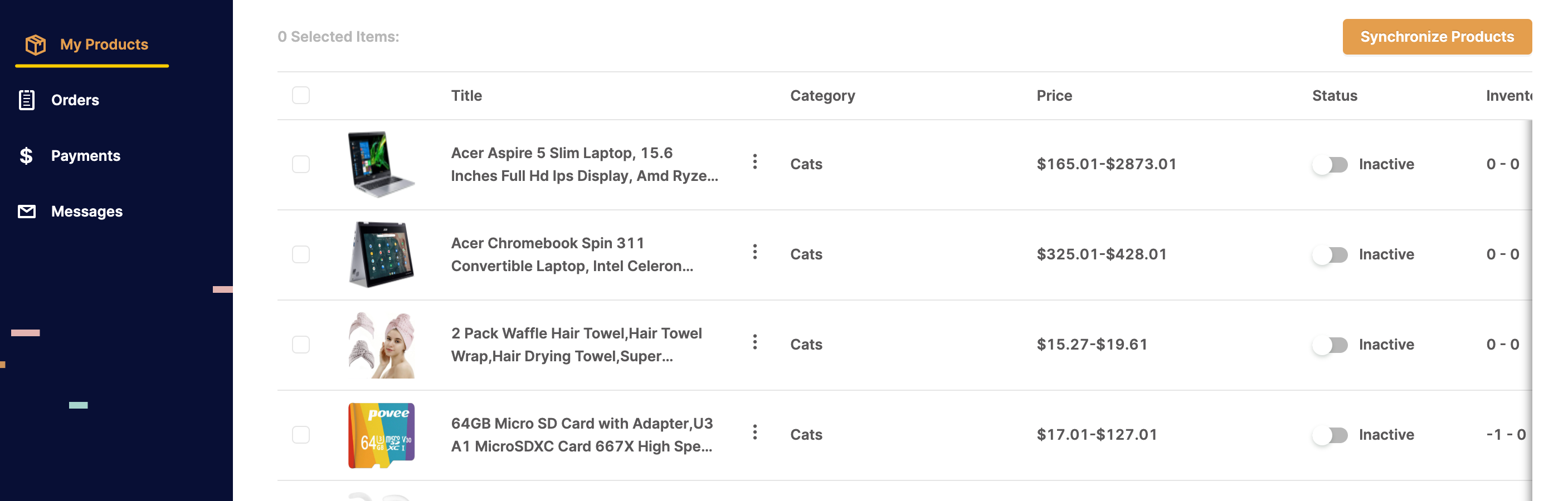Activate the Hair Towel product status switch

[1330, 345]
